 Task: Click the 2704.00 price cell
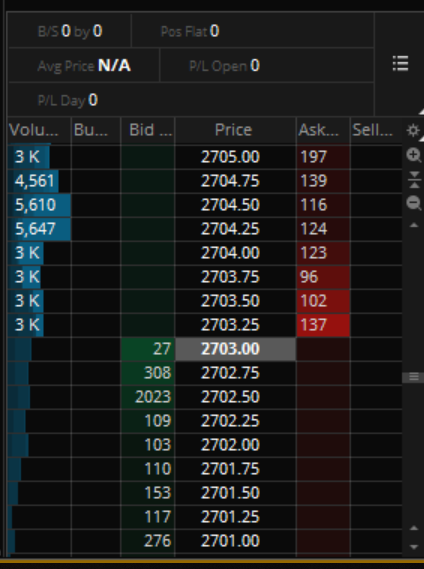coord(236,253)
